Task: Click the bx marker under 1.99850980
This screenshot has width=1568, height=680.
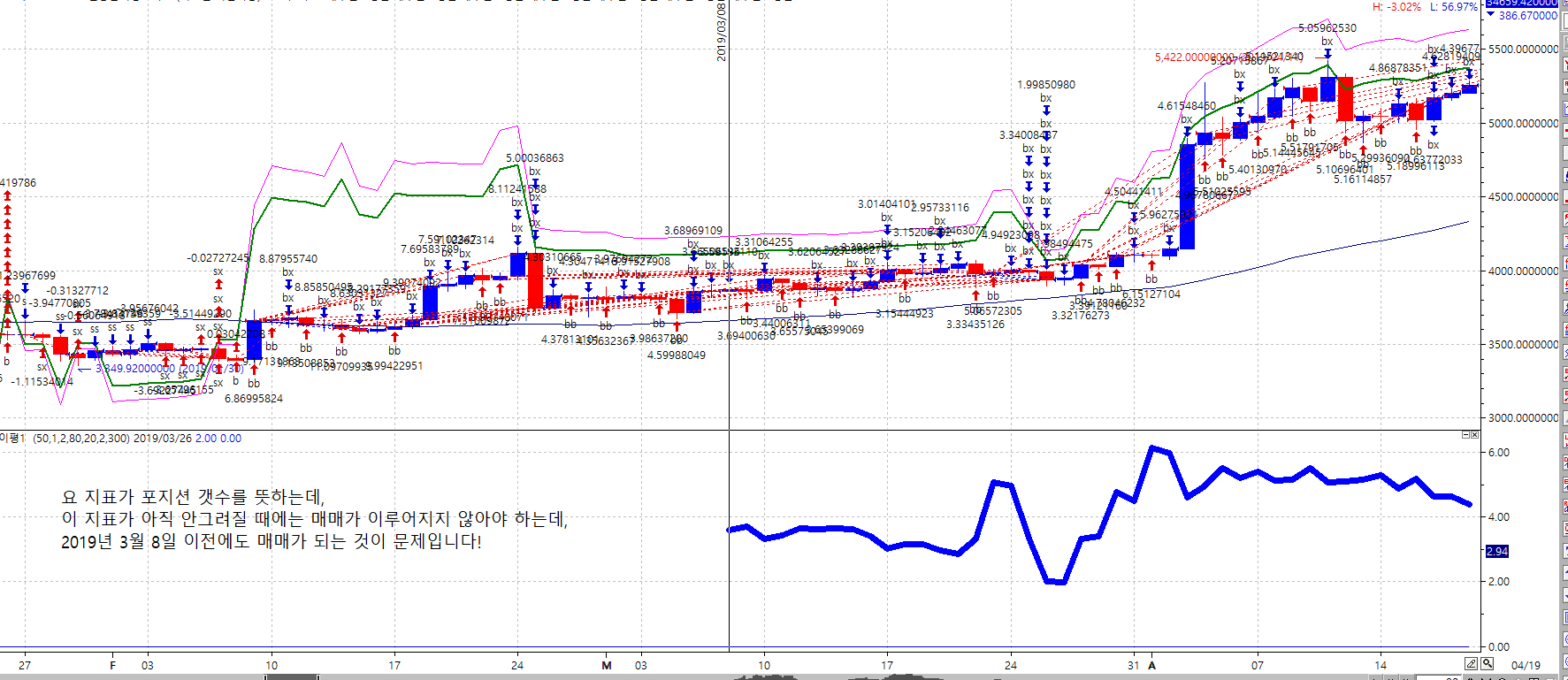Action: pyautogui.click(x=1045, y=98)
